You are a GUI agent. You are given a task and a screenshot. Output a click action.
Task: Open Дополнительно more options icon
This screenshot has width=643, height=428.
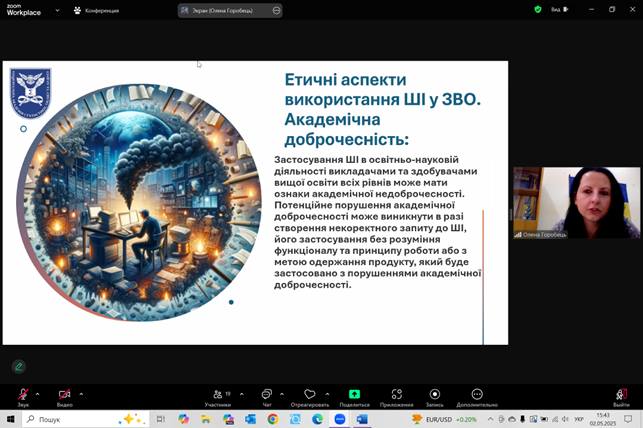coord(477,395)
